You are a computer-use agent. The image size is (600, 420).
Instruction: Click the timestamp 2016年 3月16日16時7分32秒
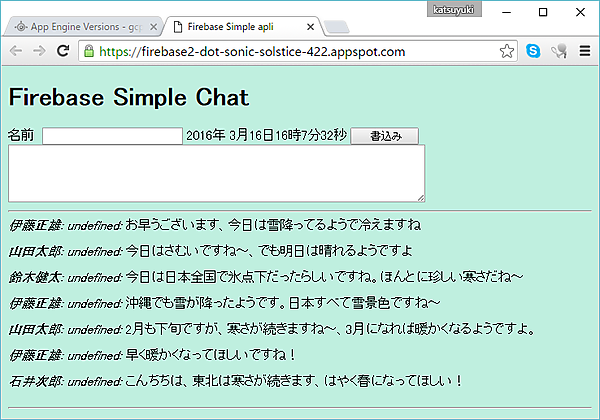(x=266, y=135)
